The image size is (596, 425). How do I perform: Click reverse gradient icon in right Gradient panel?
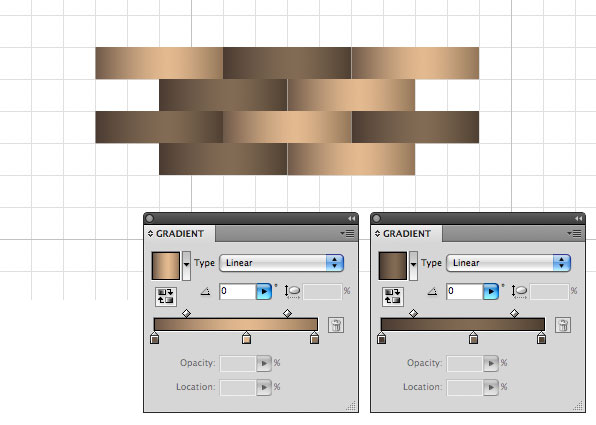coord(393,297)
